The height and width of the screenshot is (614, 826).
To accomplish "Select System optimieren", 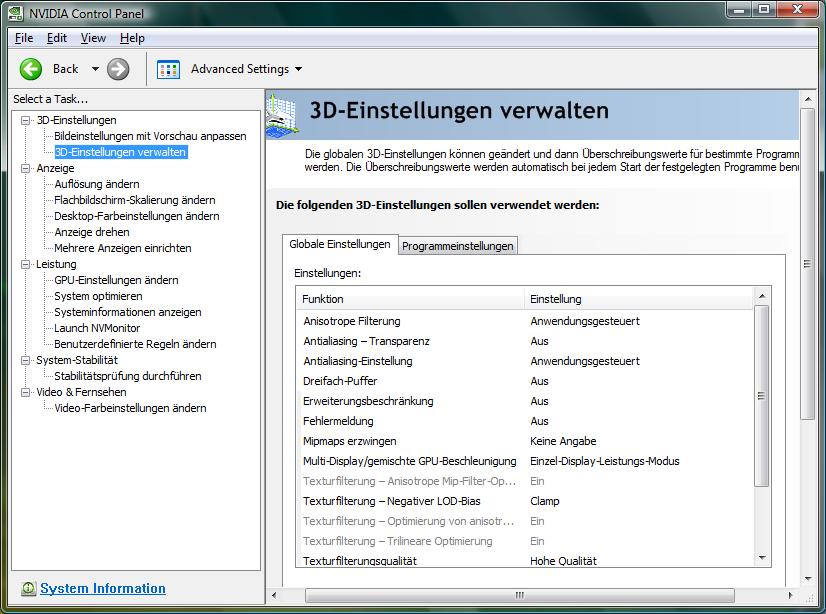I will coord(98,296).
